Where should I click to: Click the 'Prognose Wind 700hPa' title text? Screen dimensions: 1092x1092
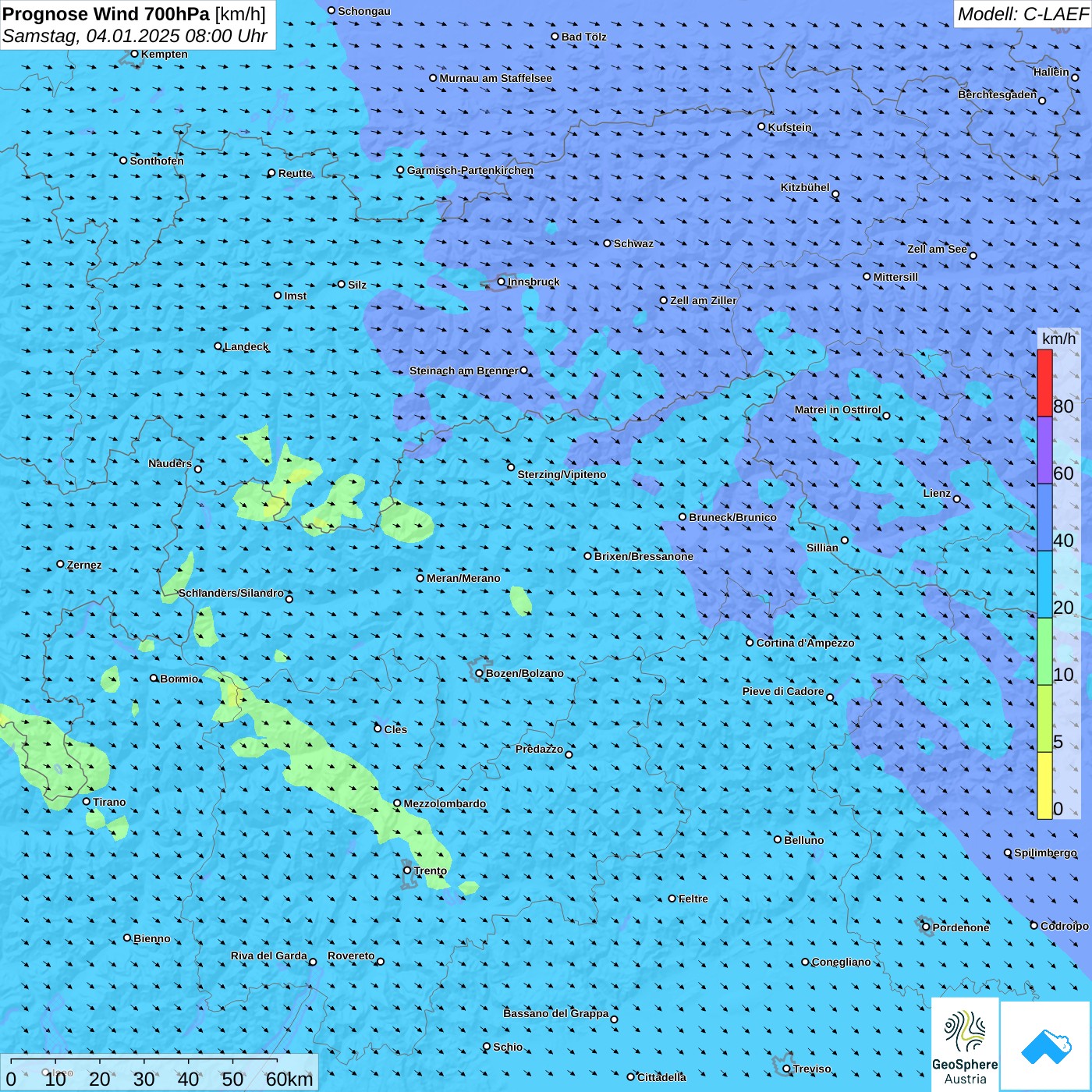coord(107,14)
